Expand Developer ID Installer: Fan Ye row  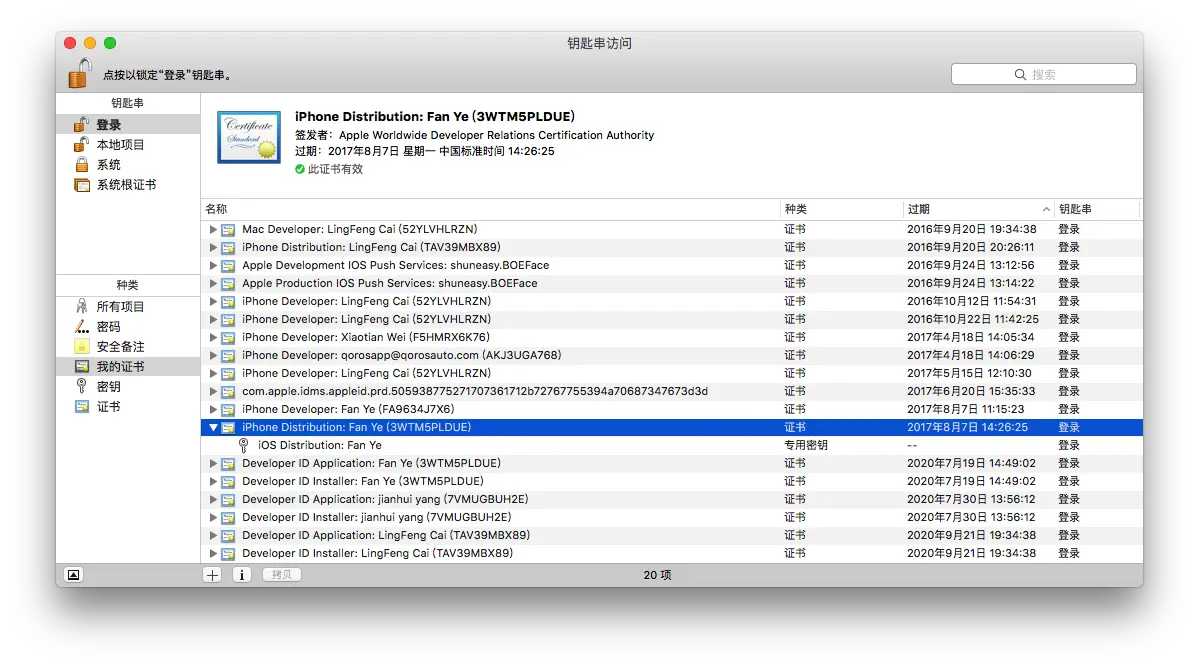(213, 481)
